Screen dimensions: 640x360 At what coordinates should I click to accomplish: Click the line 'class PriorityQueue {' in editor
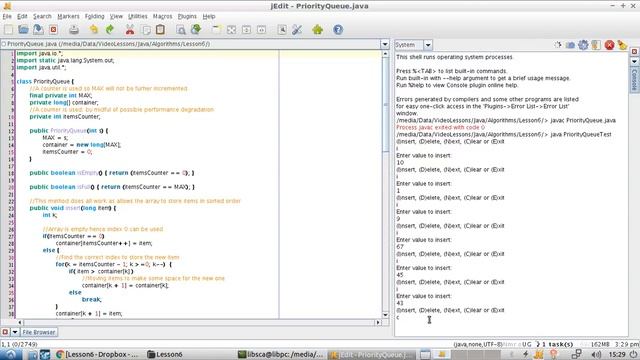[x=45, y=81]
